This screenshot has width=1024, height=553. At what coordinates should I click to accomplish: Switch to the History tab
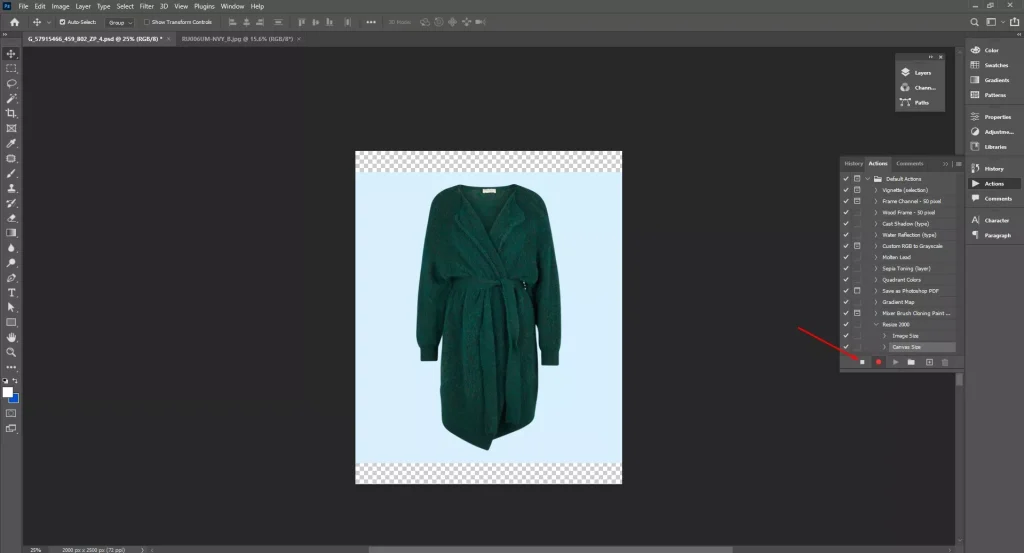tap(853, 163)
